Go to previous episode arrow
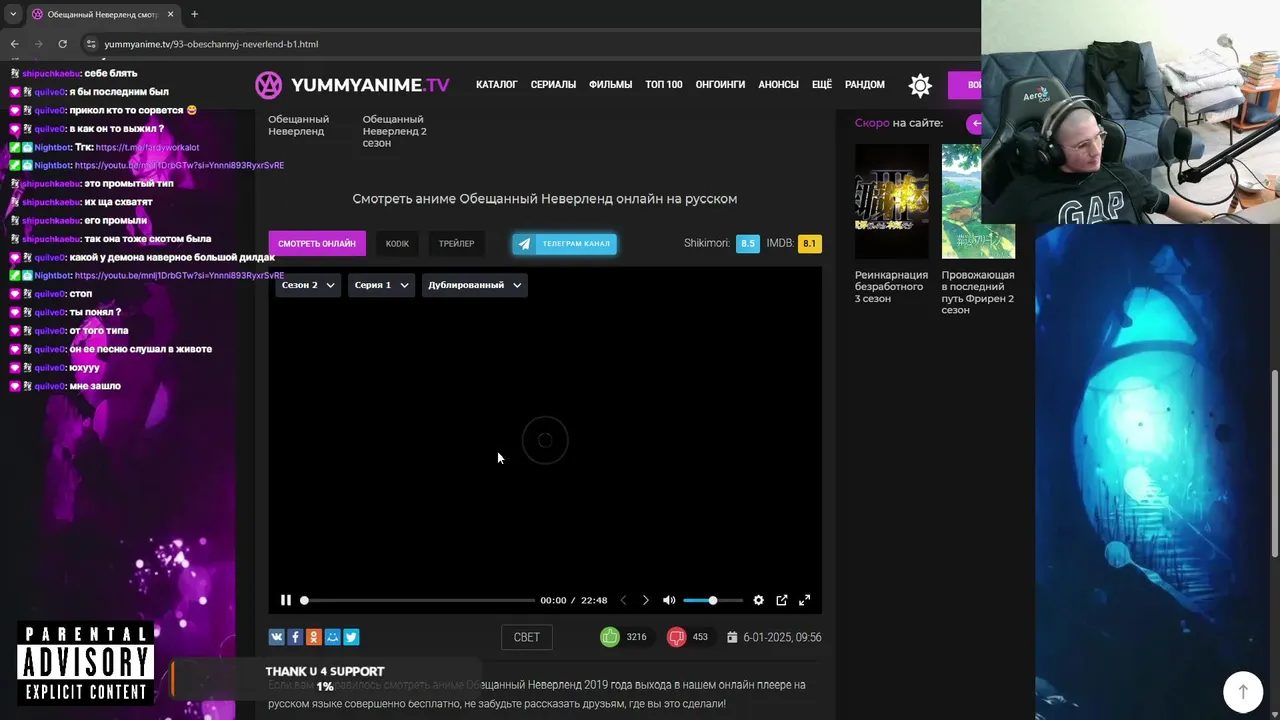 (623, 600)
